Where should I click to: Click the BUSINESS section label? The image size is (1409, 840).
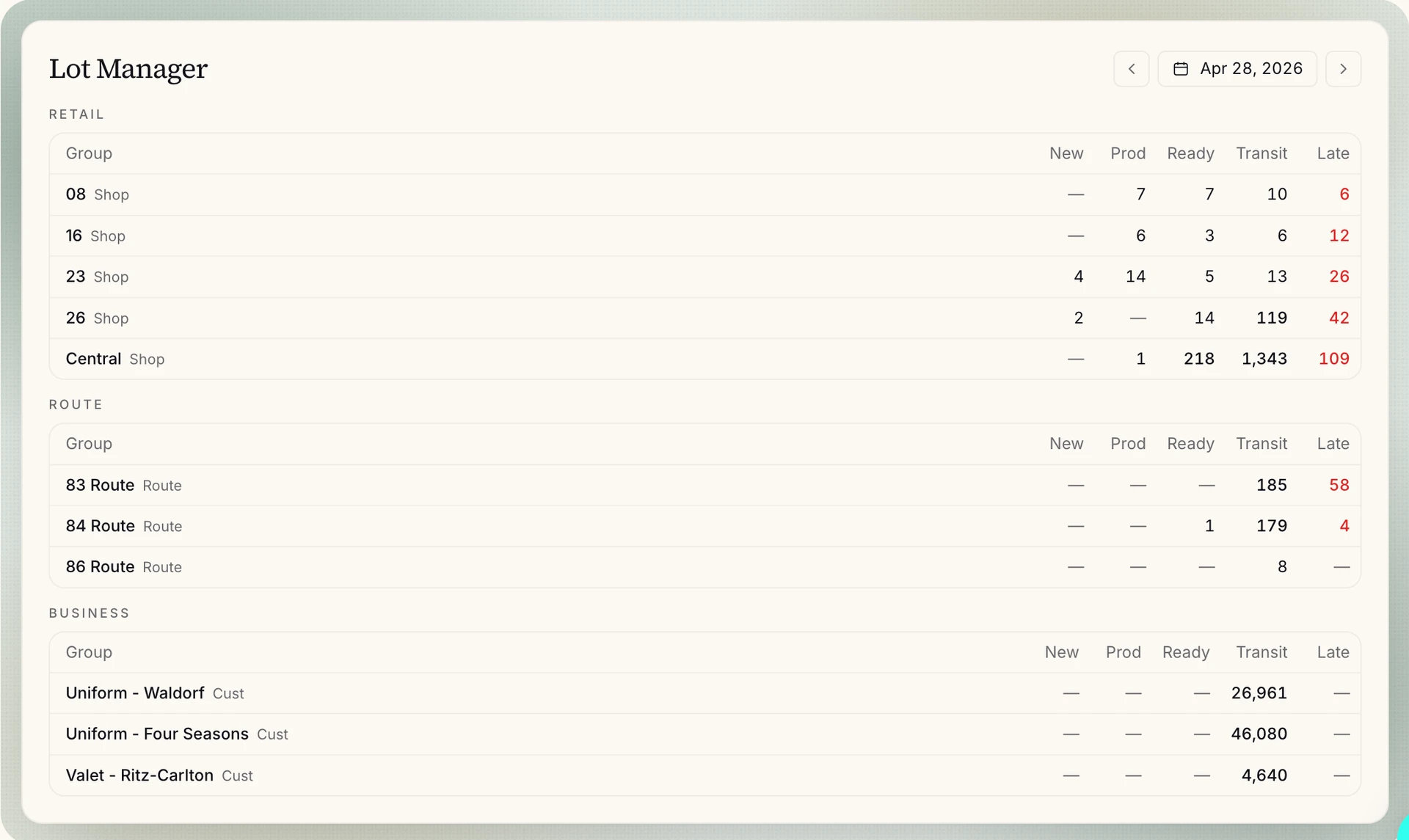89,613
